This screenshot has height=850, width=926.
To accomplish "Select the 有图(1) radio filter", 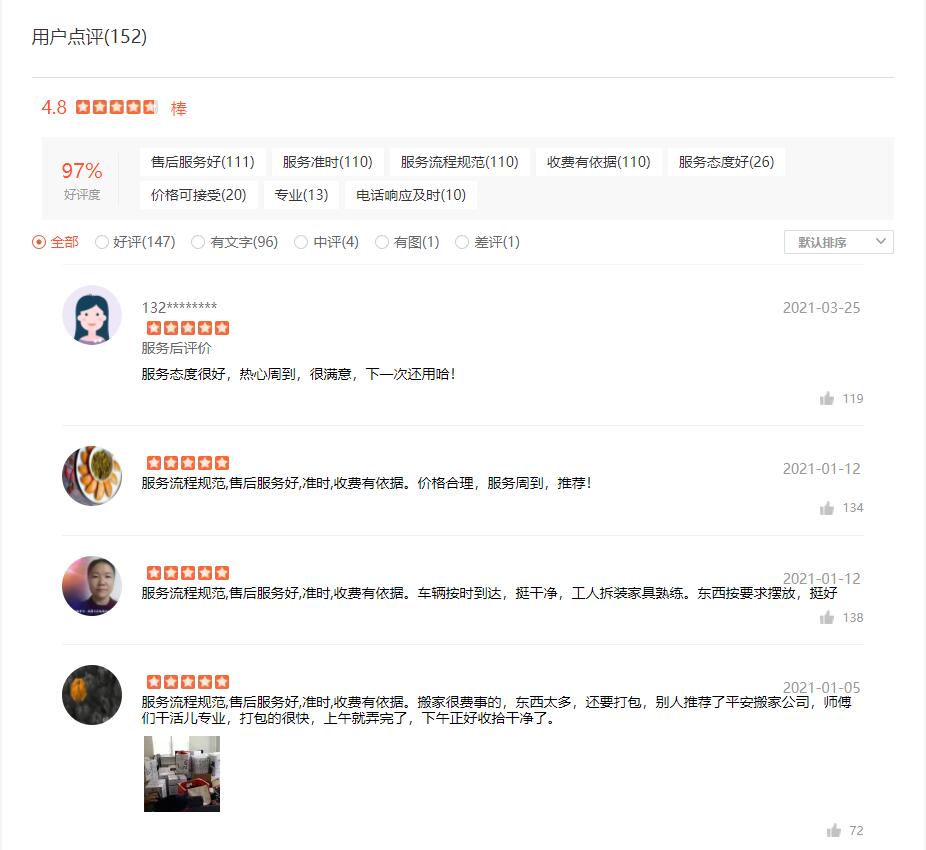I will point(382,242).
